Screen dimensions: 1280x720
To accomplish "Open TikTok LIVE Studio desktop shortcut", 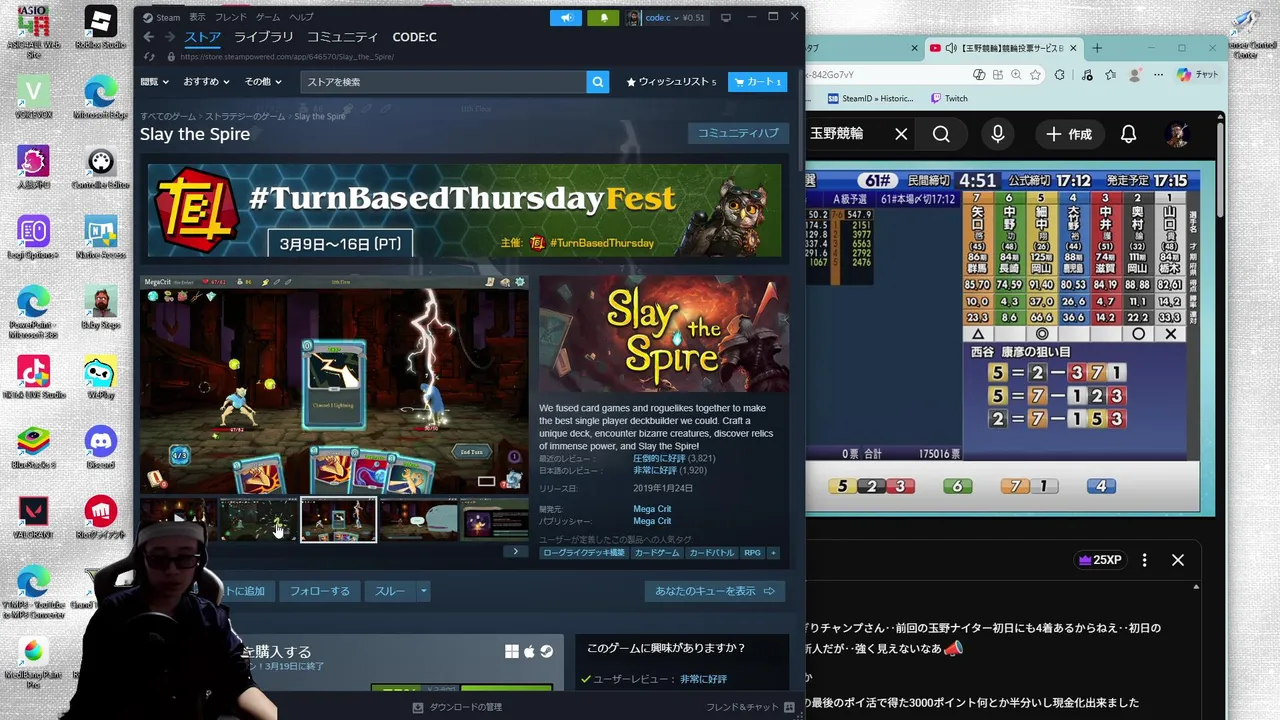I will pos(33,376).
